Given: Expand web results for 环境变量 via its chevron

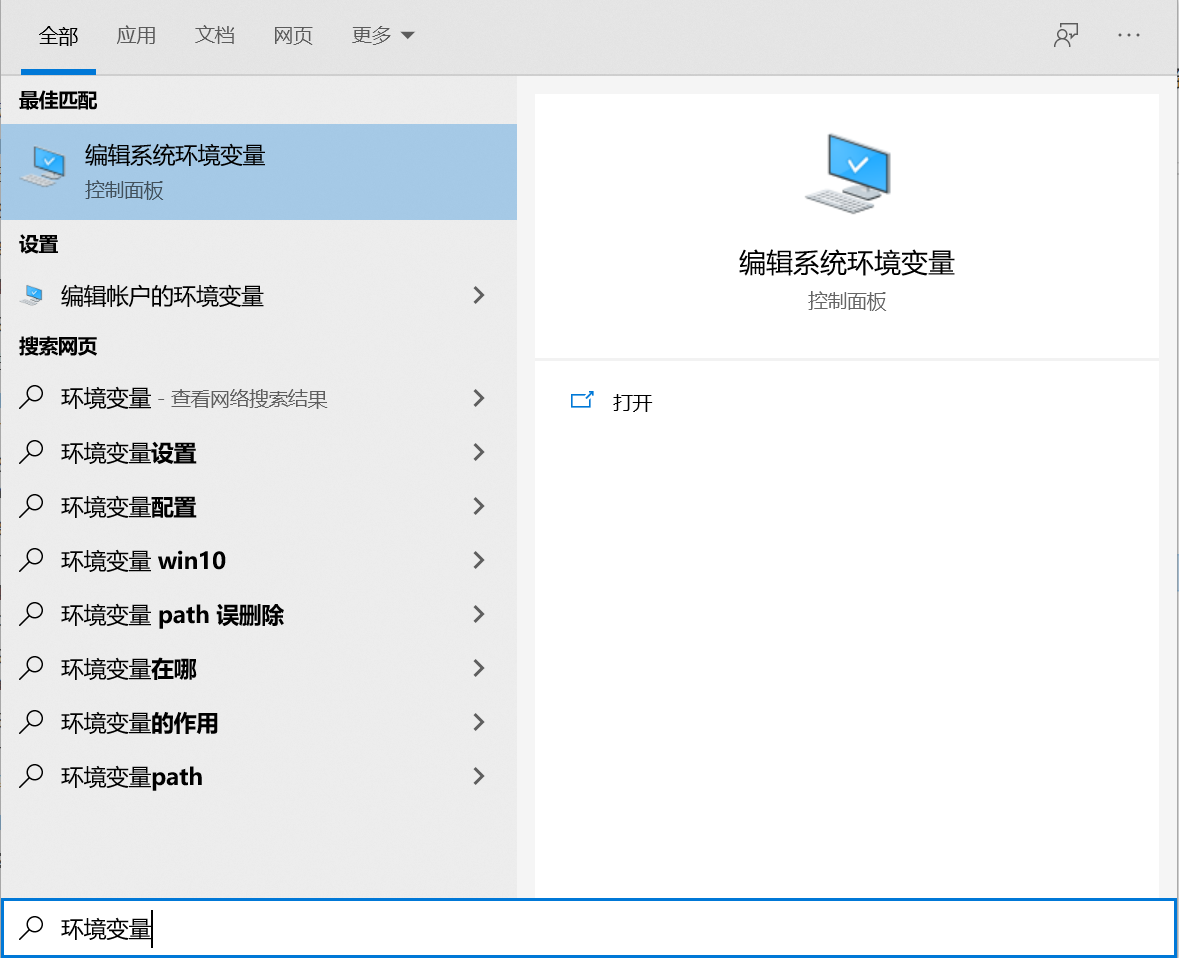Looking at the screenshot, I should pyautogui.click(x=479, y=398).
